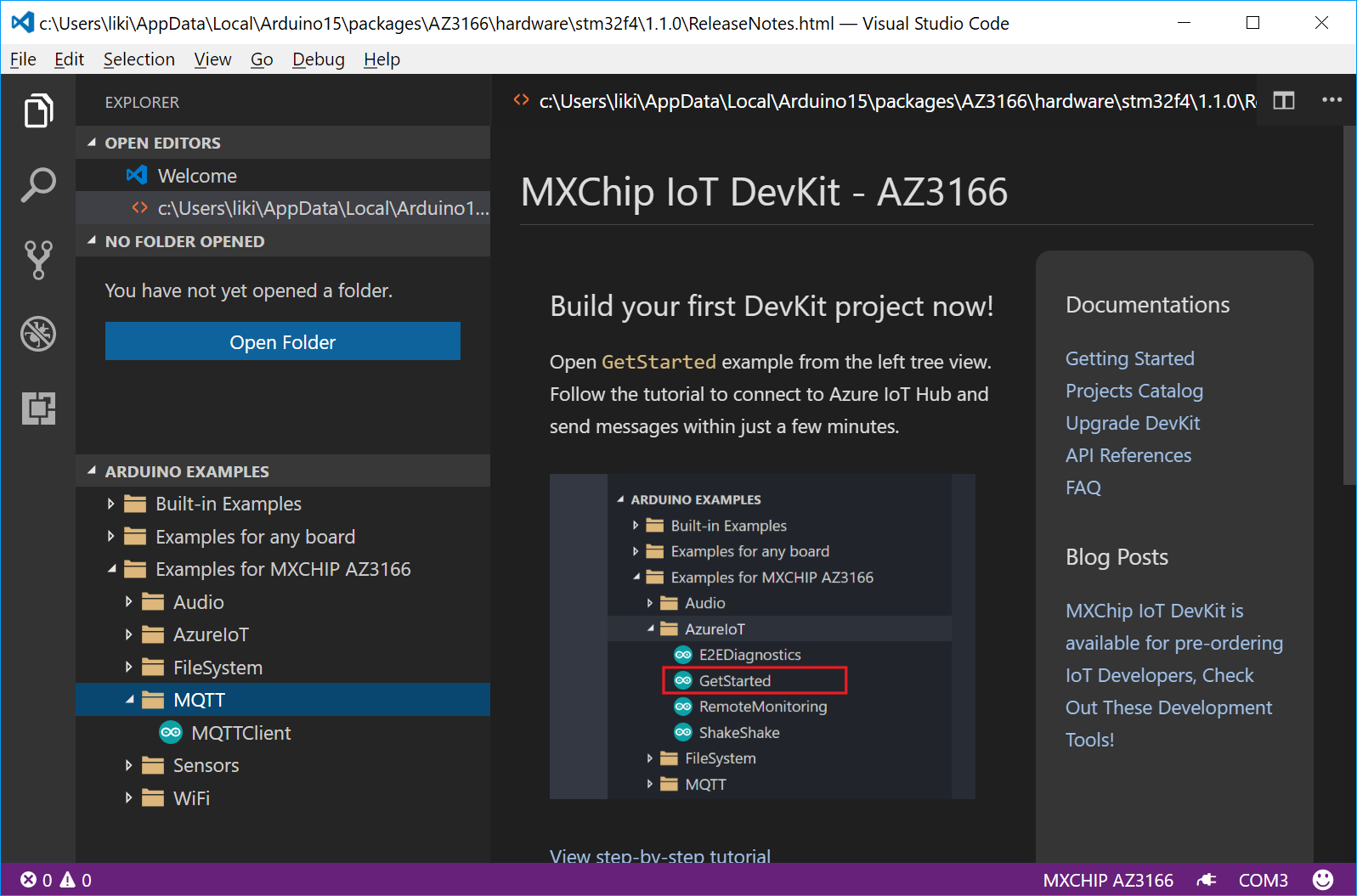The height and width of the screenshot is (896, 1357).
Task: Expand the AzureIoT folder arrow
Action: (128, 634)
